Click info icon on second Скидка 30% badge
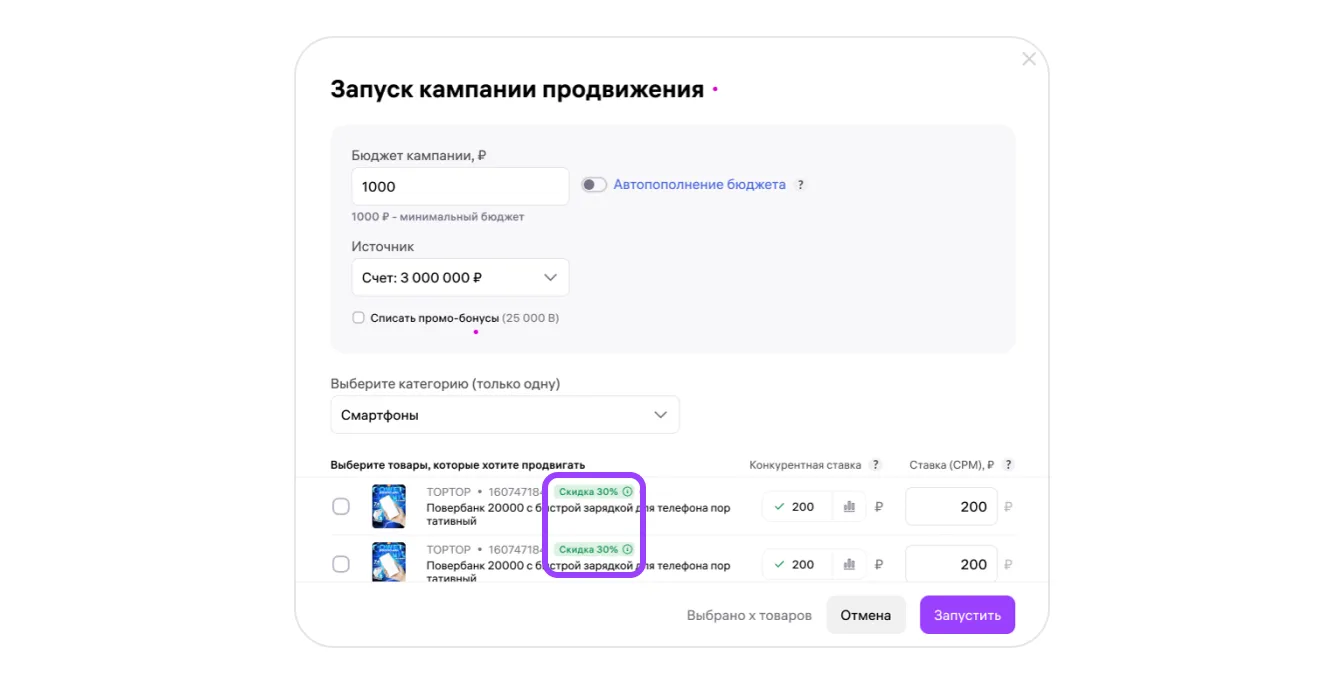Viewport: 1344px width, 684px height. coord(627,550)
